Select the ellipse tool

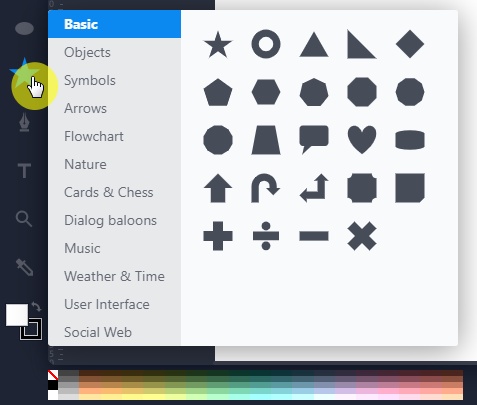coord(24,28)
